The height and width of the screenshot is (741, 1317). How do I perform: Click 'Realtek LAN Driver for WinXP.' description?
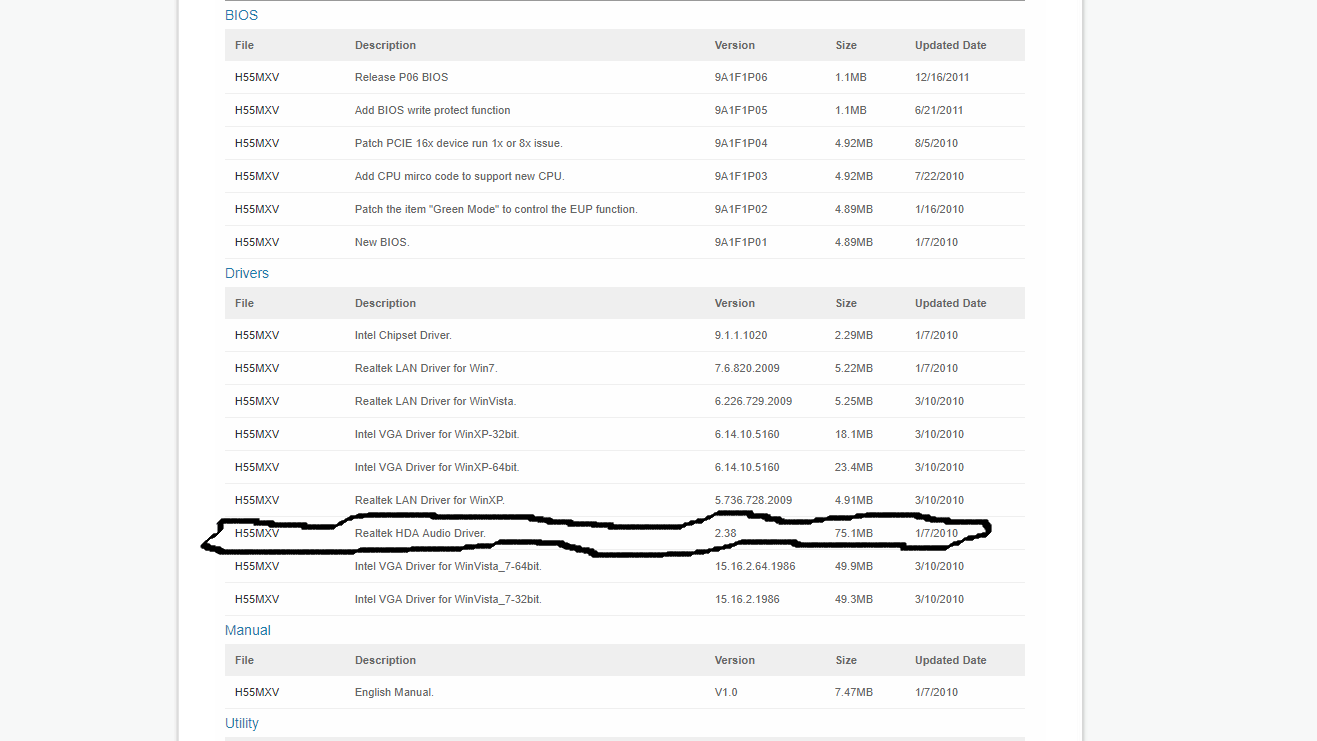tap(430, 500)
